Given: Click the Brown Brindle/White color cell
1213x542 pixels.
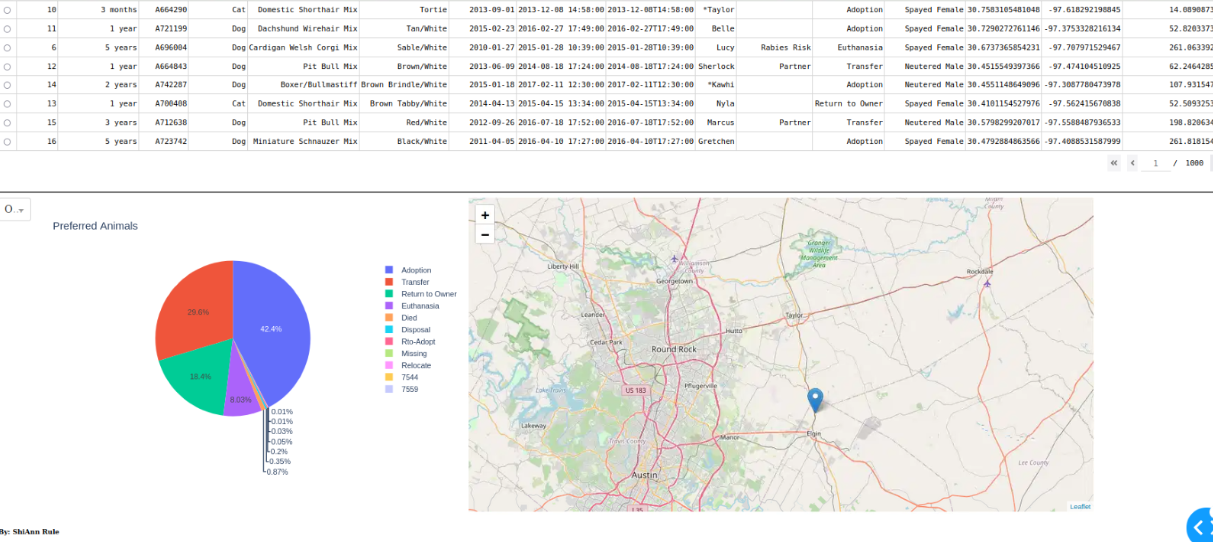Looking at the screenshot, I should (404, 85).
